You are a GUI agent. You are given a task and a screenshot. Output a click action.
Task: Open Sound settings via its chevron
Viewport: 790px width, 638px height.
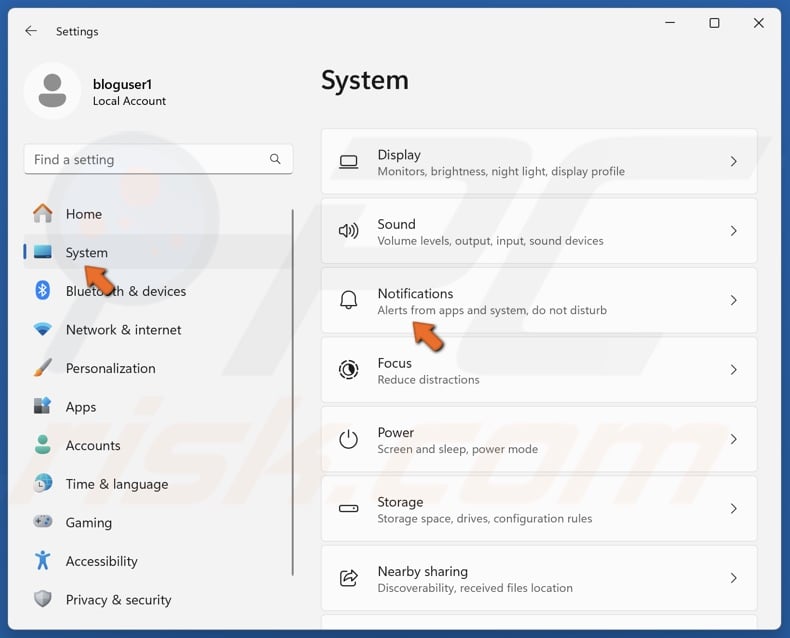(x=734, y=231)
